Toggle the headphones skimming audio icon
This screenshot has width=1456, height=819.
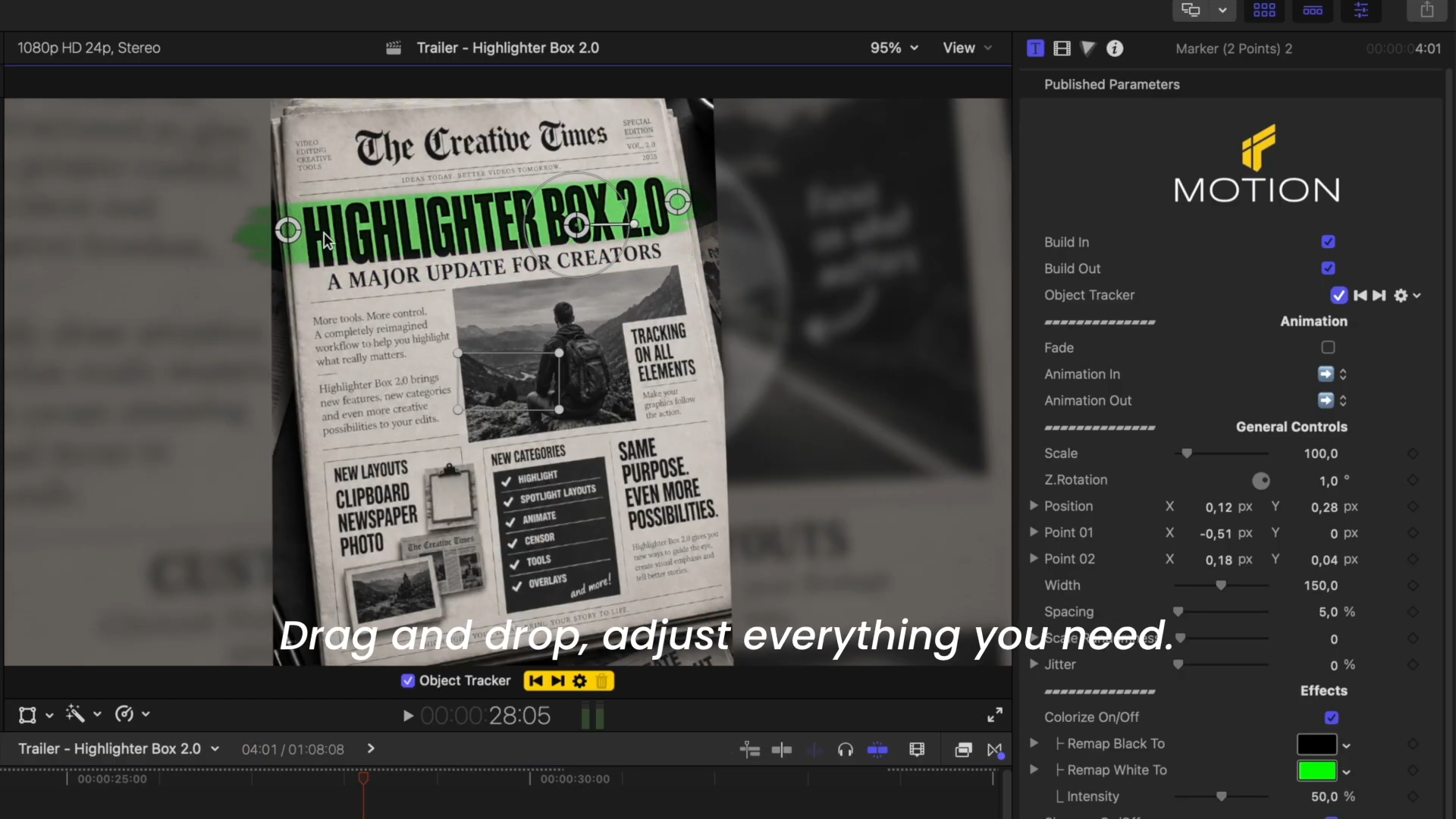(846, 750)
